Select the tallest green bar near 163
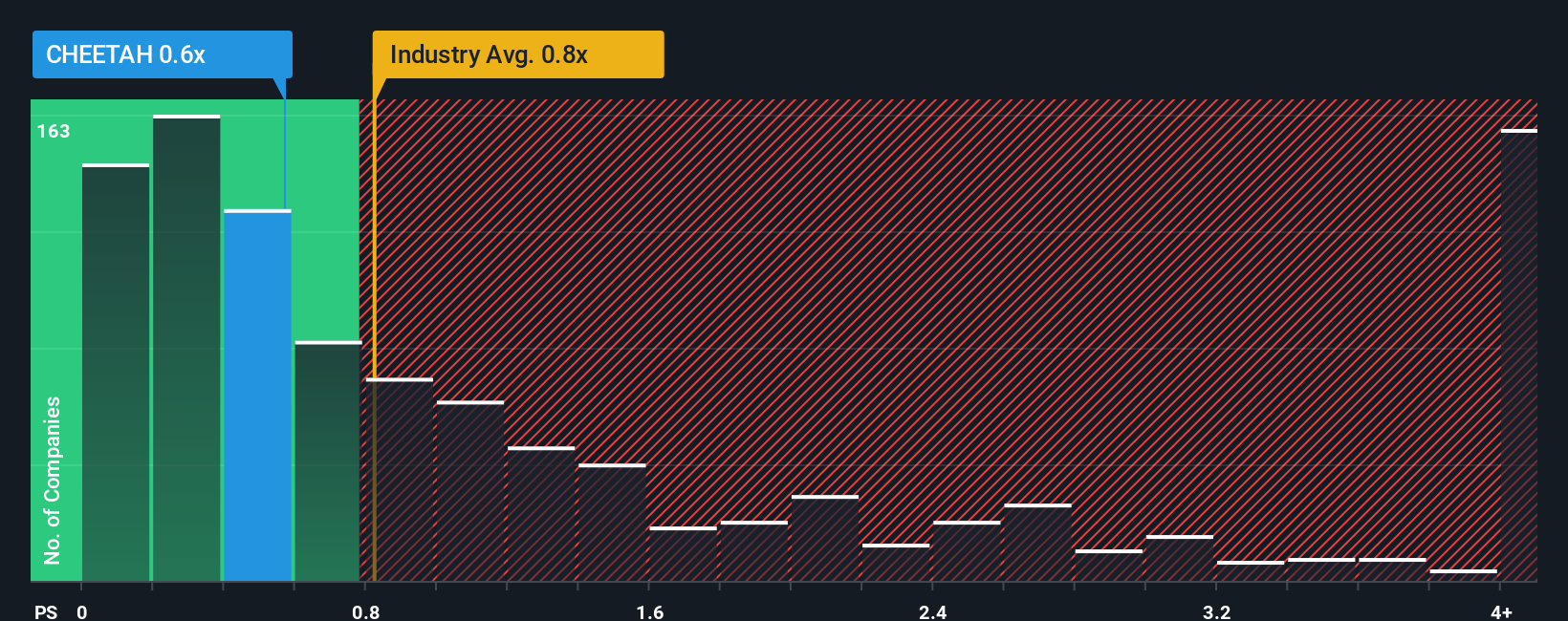Image resolution: width=1568 pixels, height=621 pixels. [x=186, y=349]
